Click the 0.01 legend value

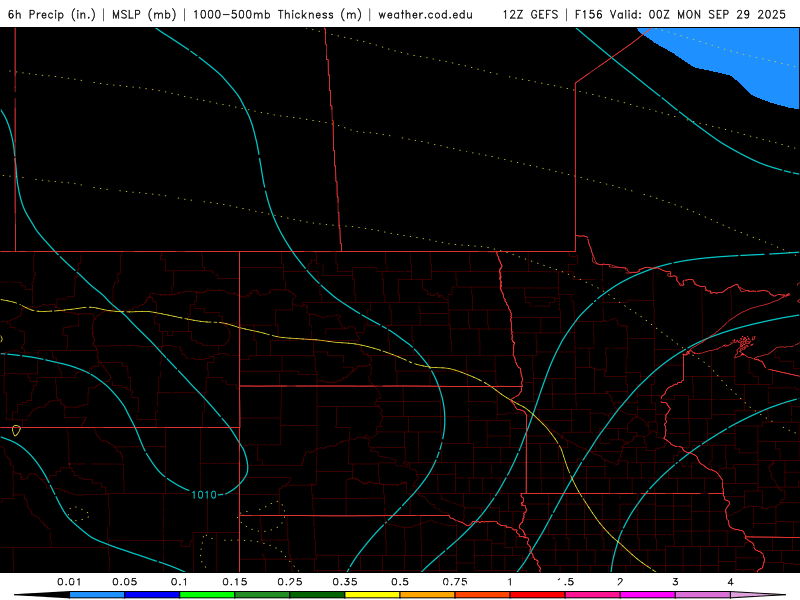tap(69, 582)
